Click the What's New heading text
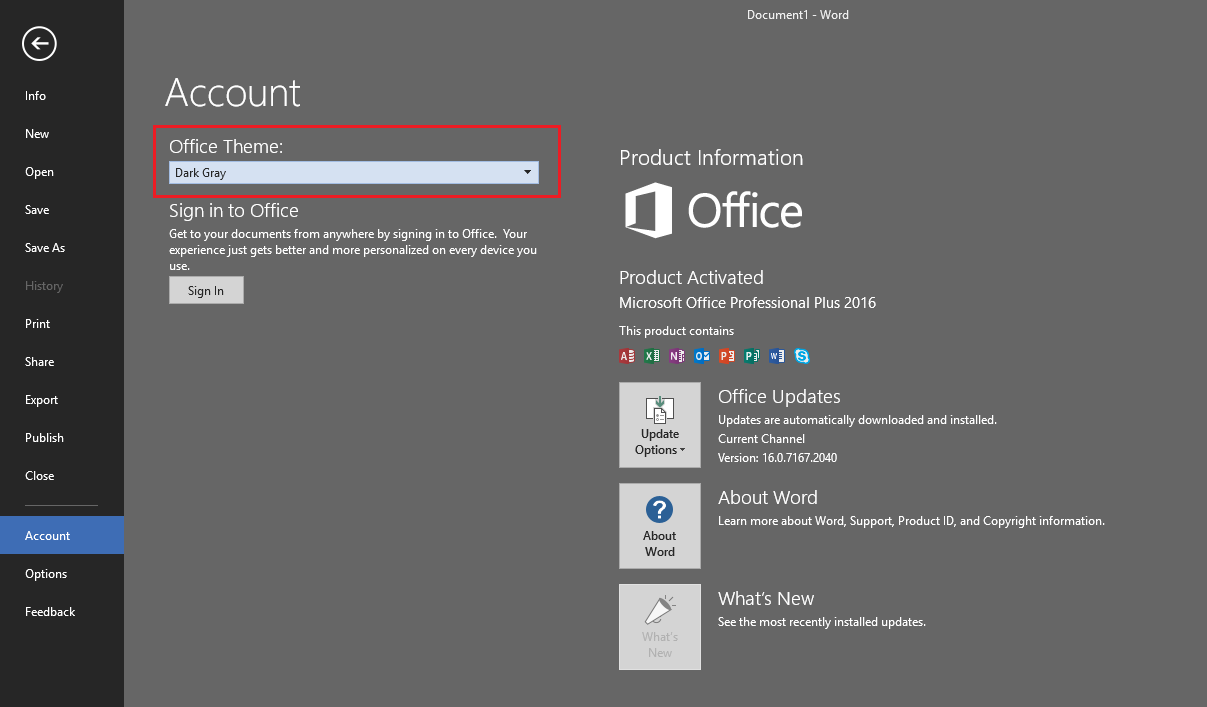1207x707 pixels. point(766,598)
